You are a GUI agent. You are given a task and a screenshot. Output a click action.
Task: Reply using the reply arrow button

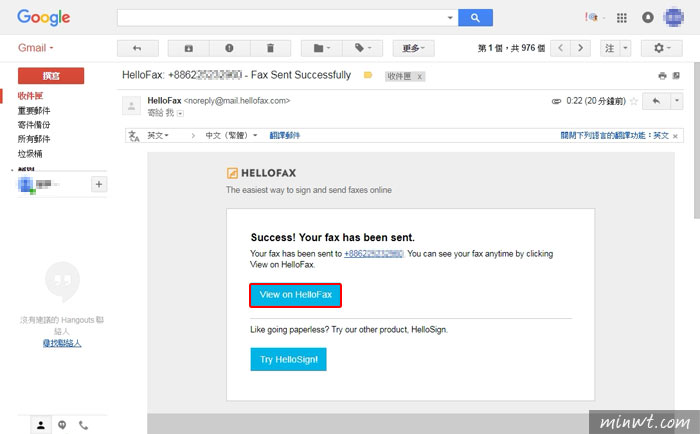tap(656, 101)
